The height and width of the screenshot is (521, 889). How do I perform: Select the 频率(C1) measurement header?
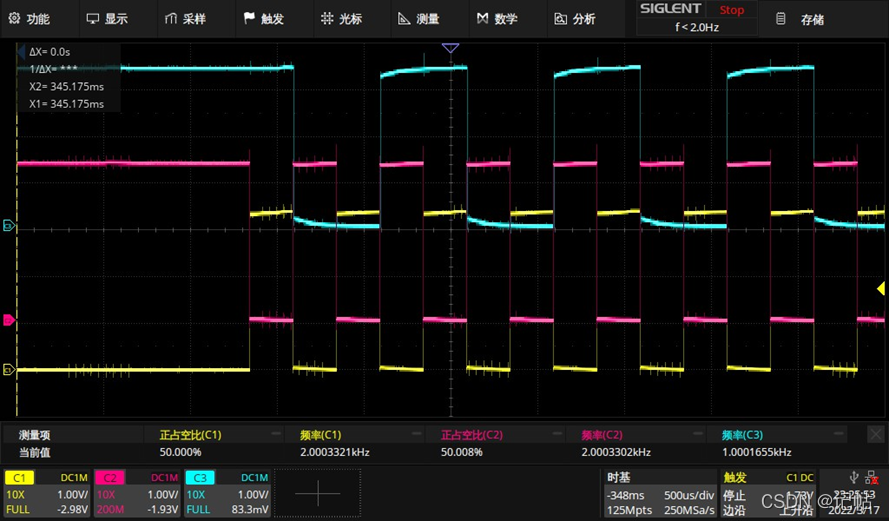[x=321, y=435]
